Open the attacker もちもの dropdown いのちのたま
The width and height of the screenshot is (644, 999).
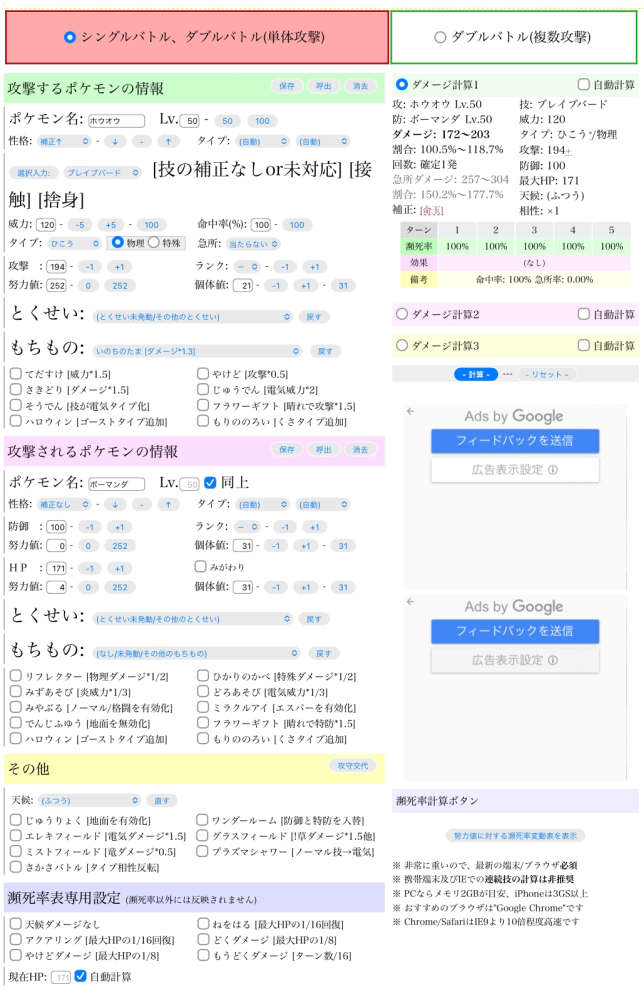197,351
